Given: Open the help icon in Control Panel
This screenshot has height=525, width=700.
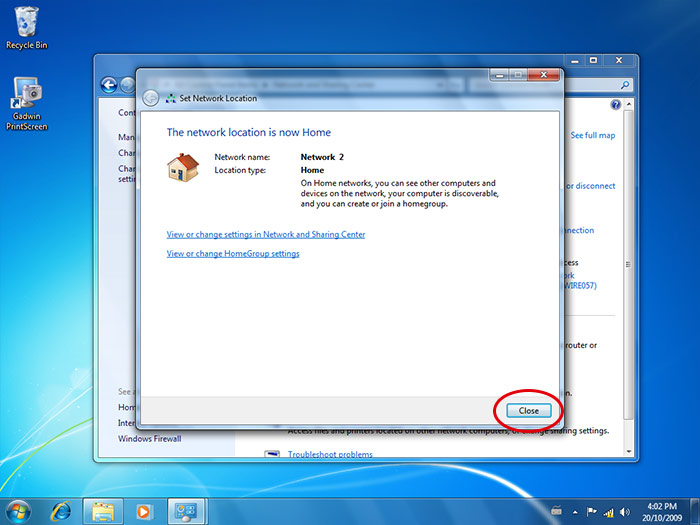Looking at the screenshot, I should coord(616,104).
